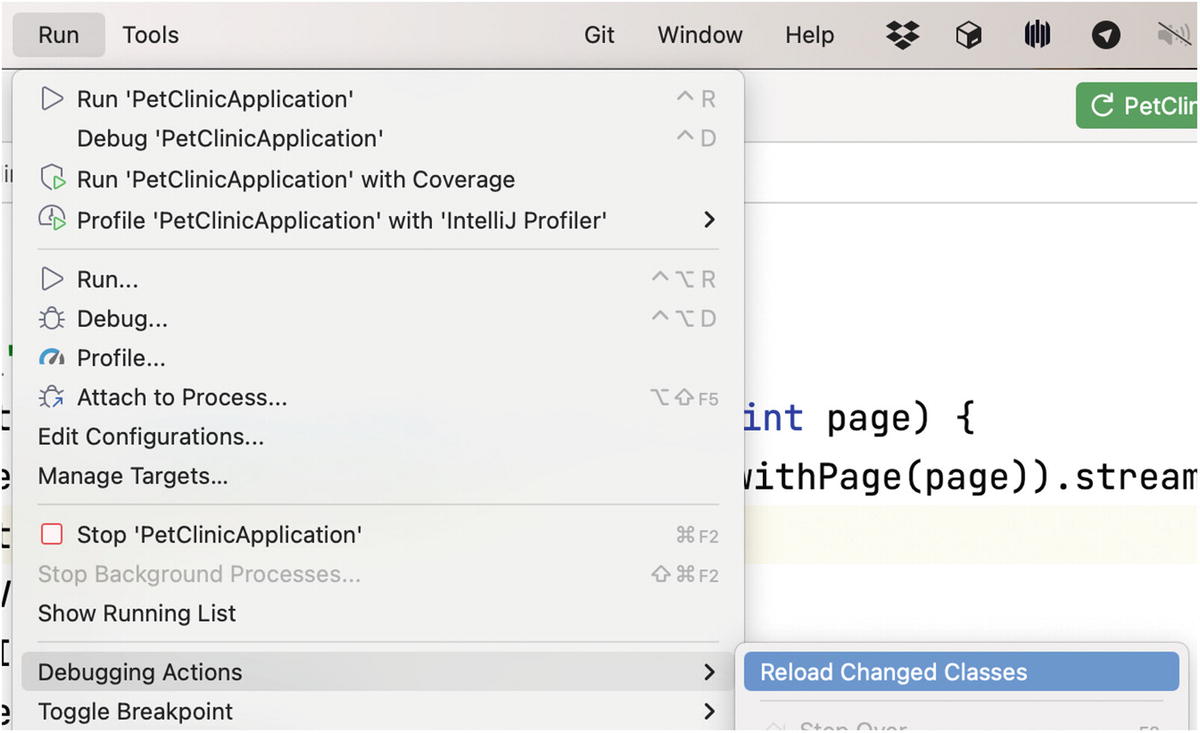This screenshot has height=733, width=1200.
Task: Choose Reload Changed Classes
Action: 893,672
